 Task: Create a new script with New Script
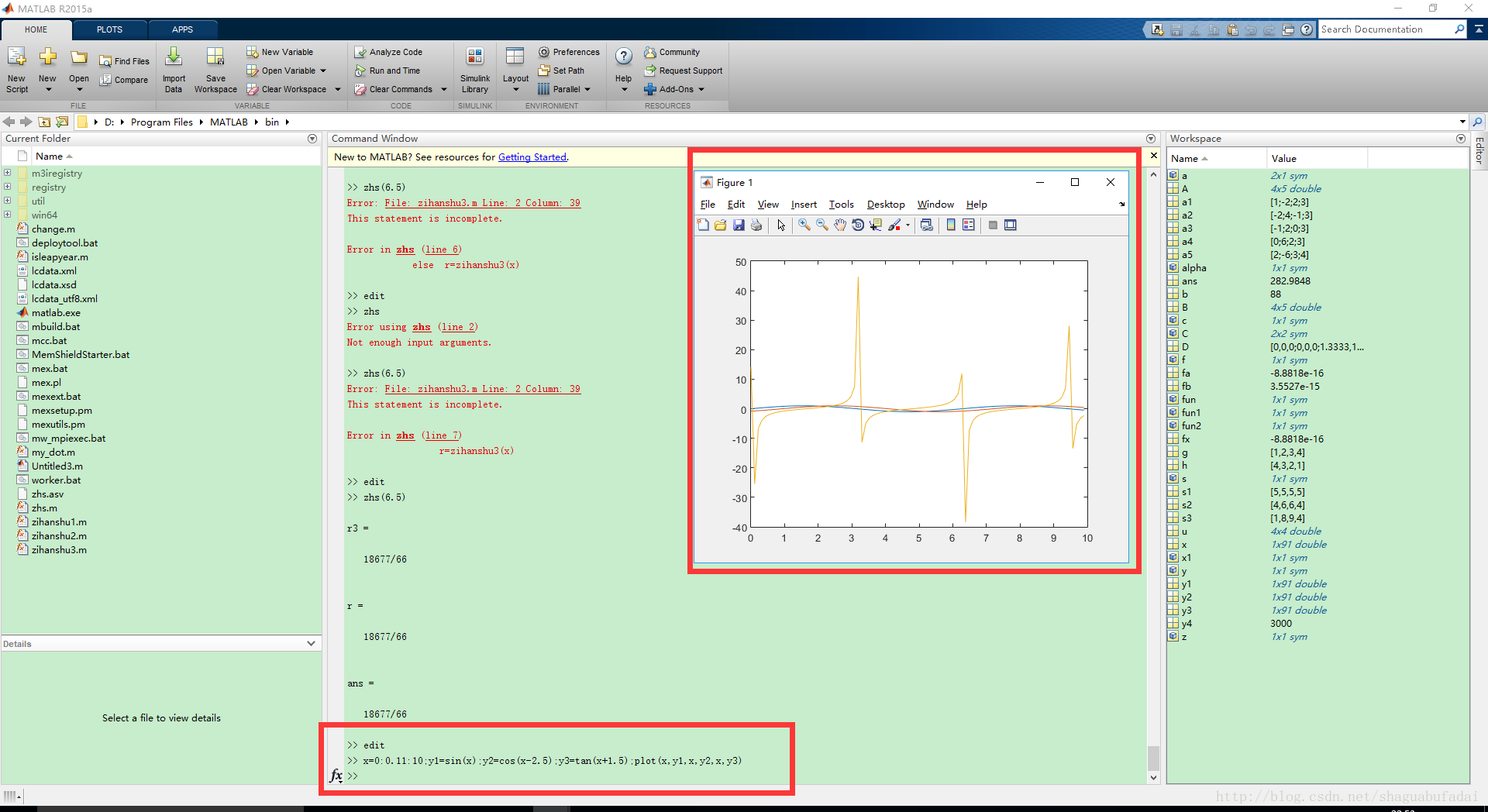click(17, 70)
